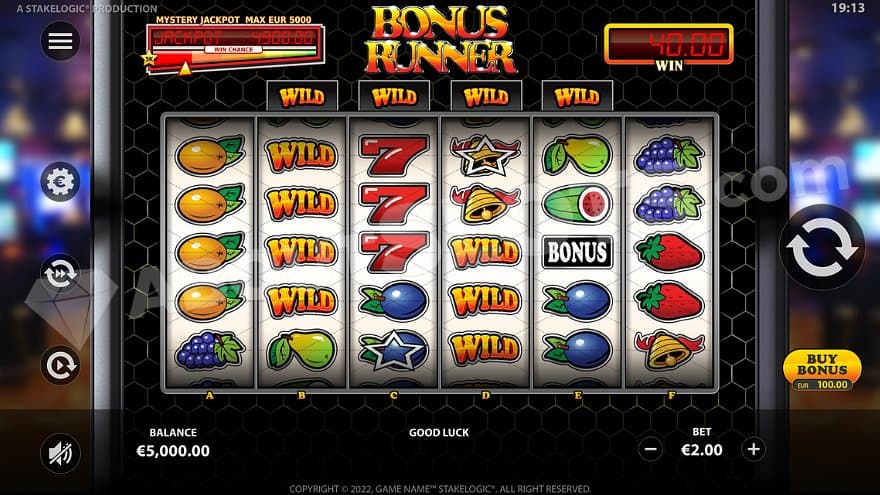Open the euro coin bet settings

(x=60, y=181)
